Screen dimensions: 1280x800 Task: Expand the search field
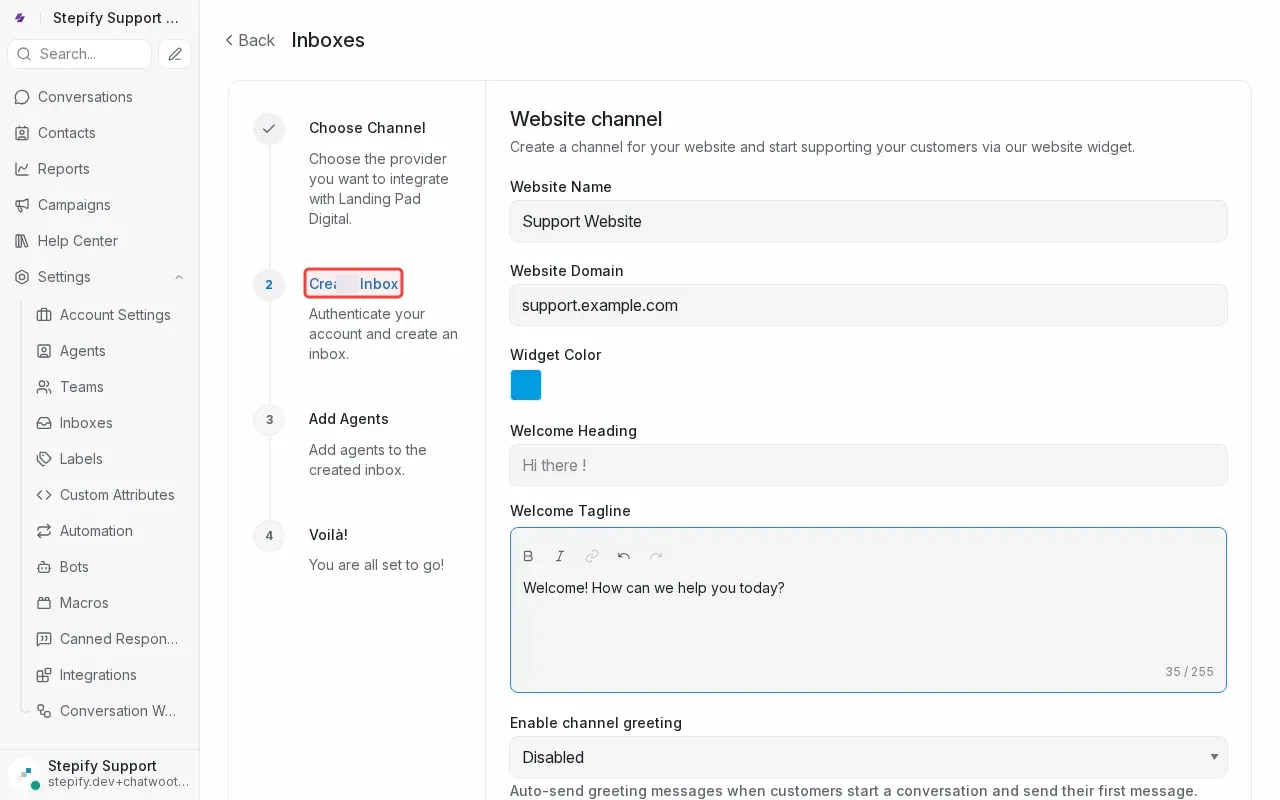79,54
